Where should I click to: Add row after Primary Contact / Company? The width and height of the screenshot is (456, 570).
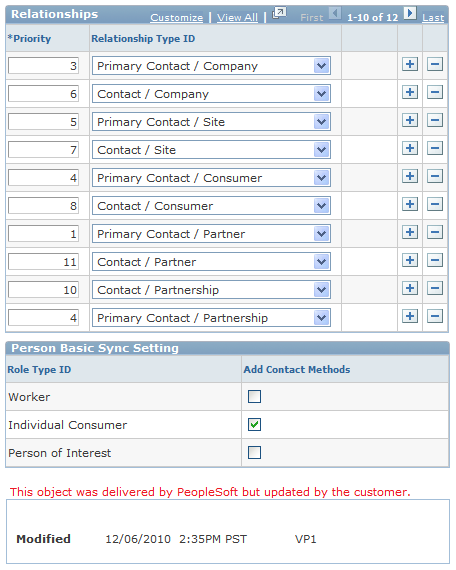(x=410, y=64)
